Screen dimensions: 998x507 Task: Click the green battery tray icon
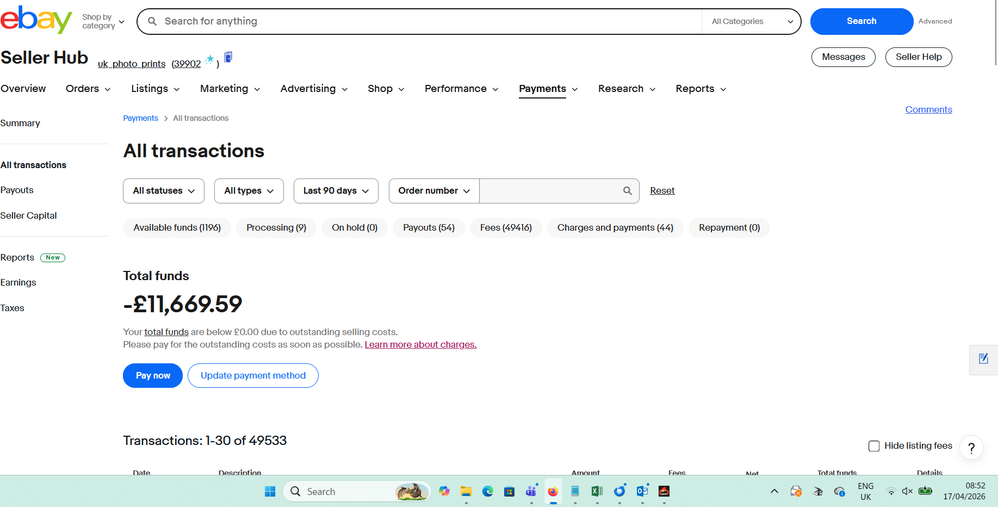926,490
